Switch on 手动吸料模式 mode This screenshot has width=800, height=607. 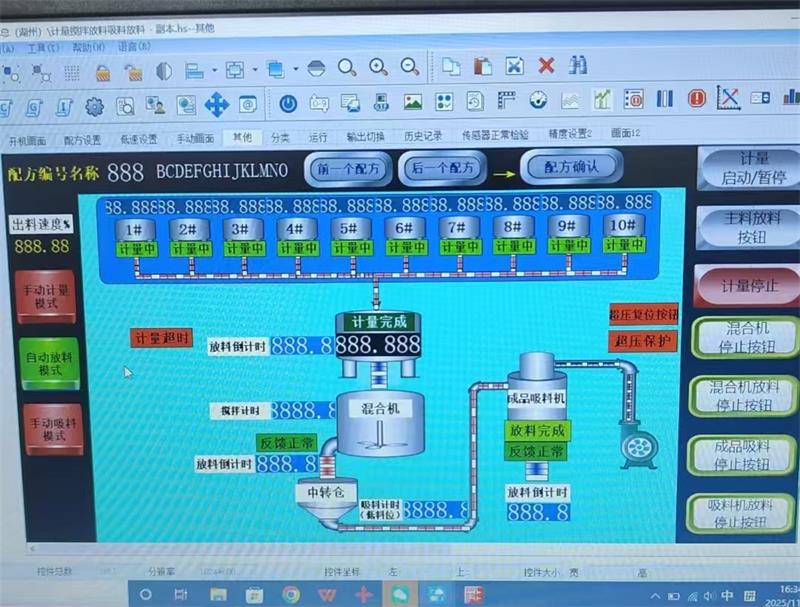coord(46,429)
